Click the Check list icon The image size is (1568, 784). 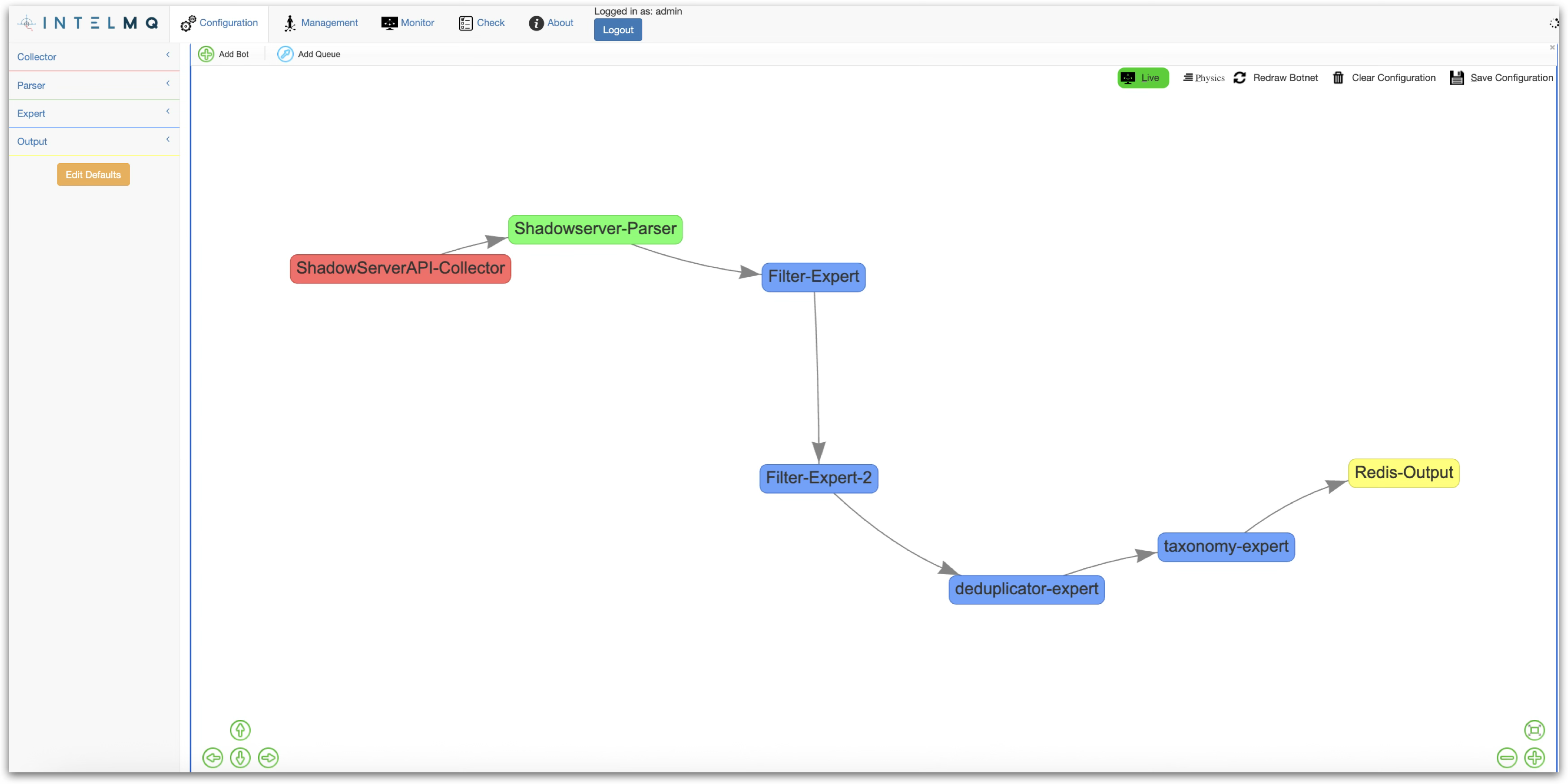pos(466,23)
